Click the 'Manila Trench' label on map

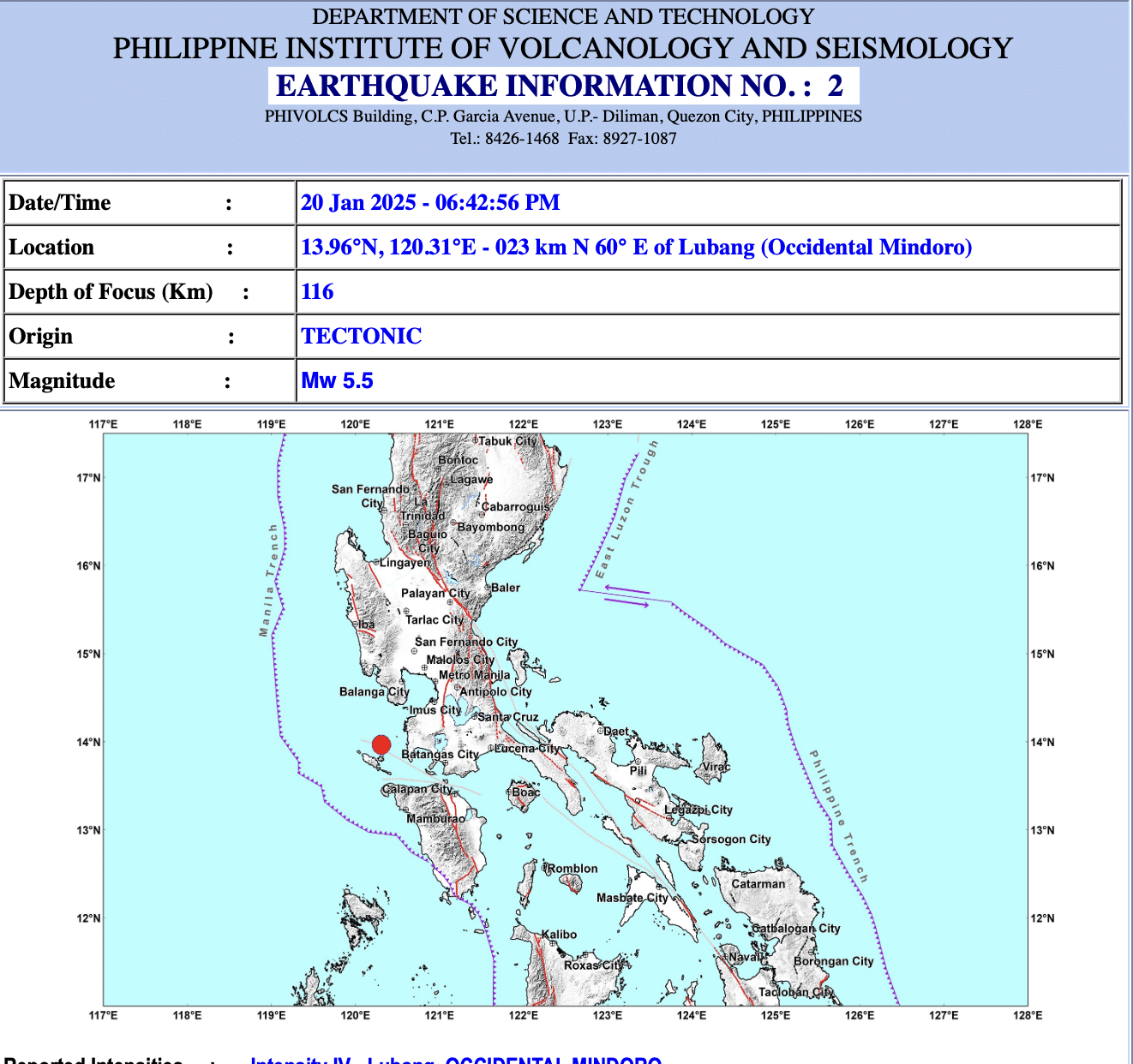(x=269, y=581)
